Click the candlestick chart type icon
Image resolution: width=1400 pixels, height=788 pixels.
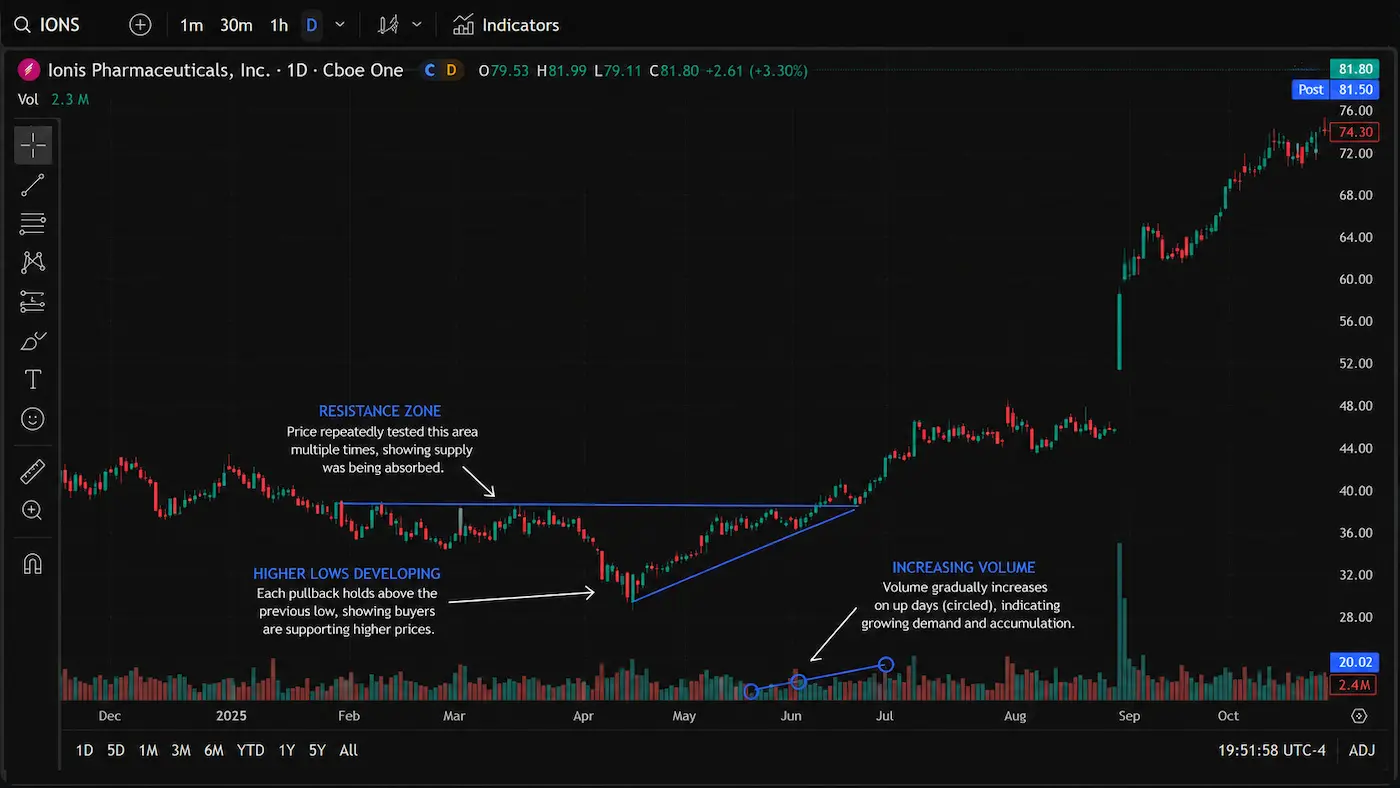(x=389, y=25)
